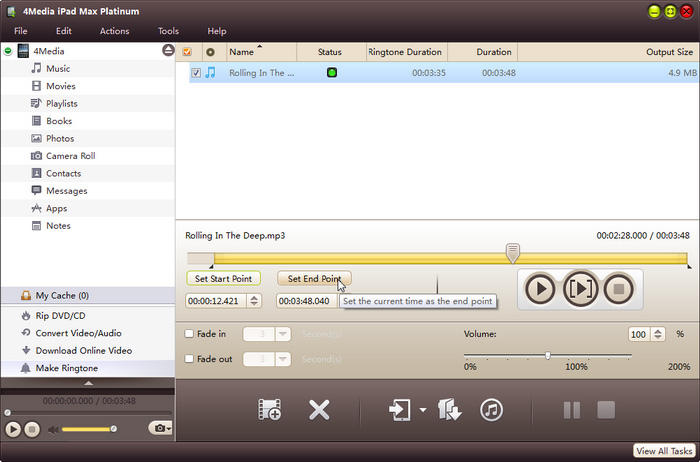Screen dimensions: 700x462
Task: Open the Fade in seconds dropdown
Action: click(x=282, y=334)
